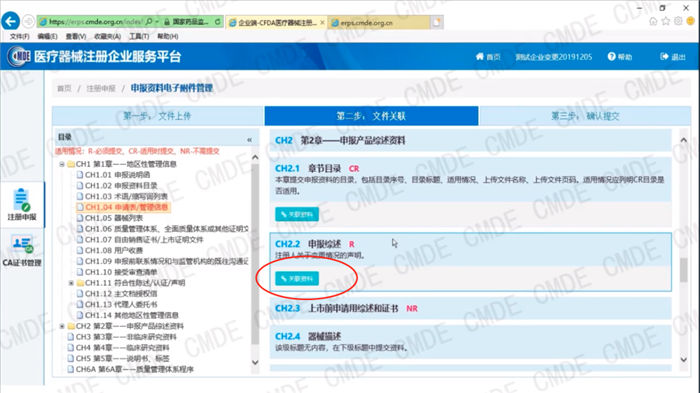The height and width of the screenshot is (393, 700).
Task: Open the 工具(T) menu
Action: tap(139, 36)
